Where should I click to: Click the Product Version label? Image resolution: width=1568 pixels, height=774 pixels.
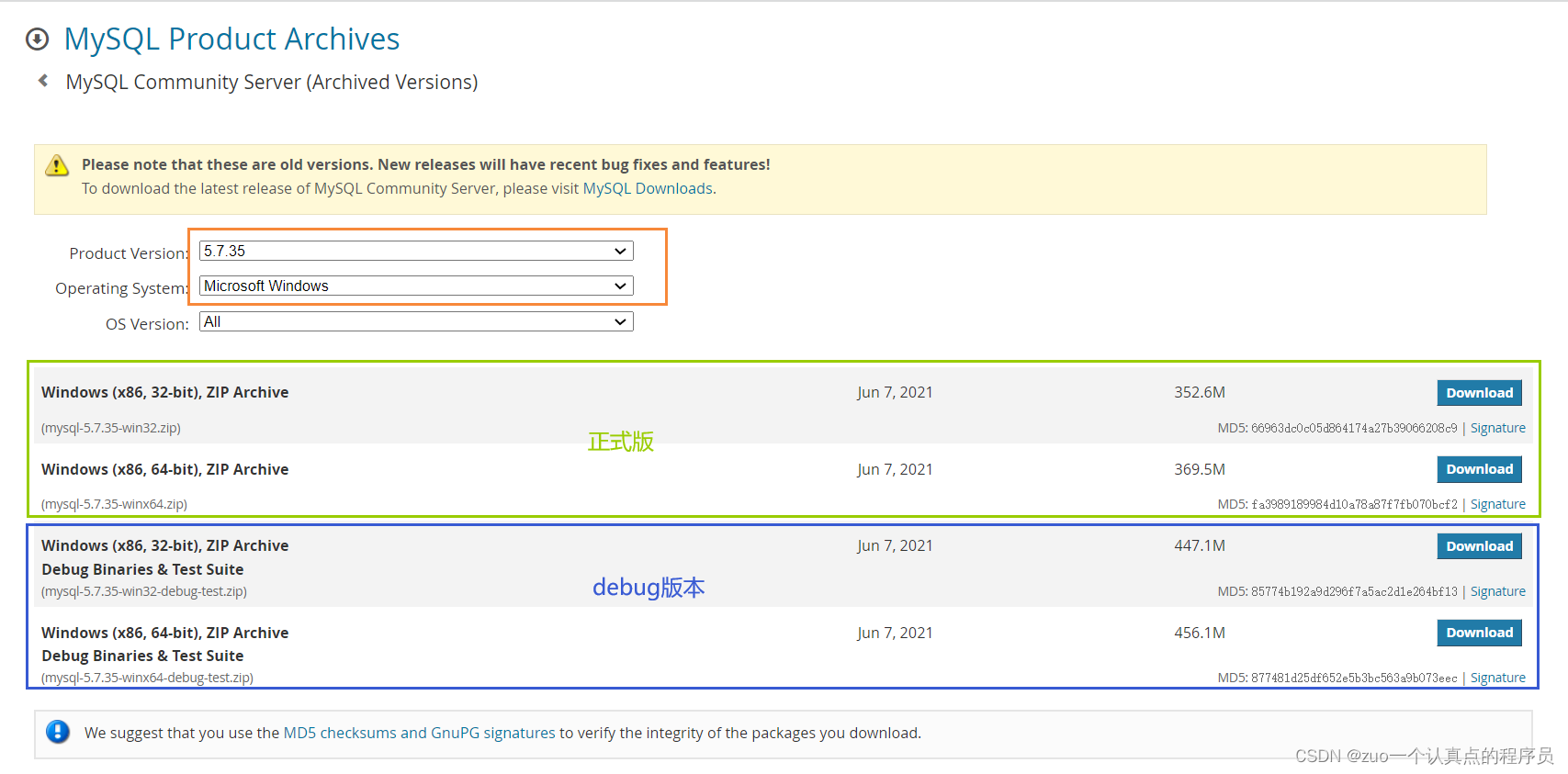click(129, 253)
